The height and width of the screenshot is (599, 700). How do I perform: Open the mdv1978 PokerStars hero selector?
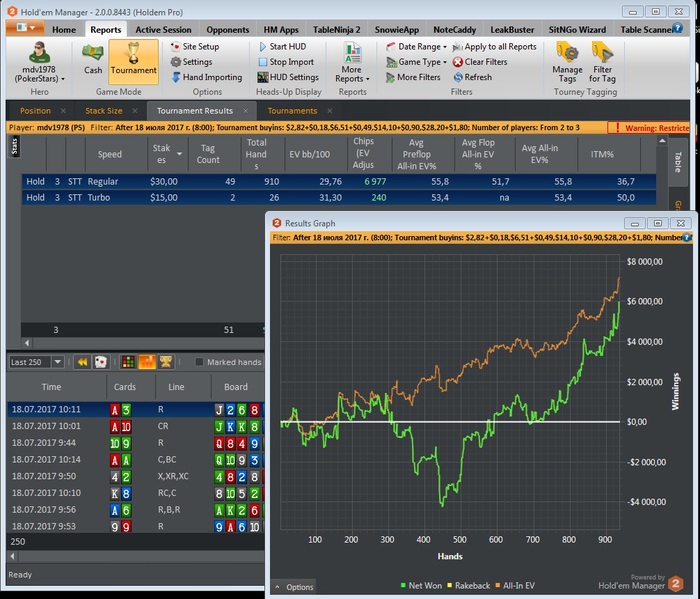(x=39, y=62)
